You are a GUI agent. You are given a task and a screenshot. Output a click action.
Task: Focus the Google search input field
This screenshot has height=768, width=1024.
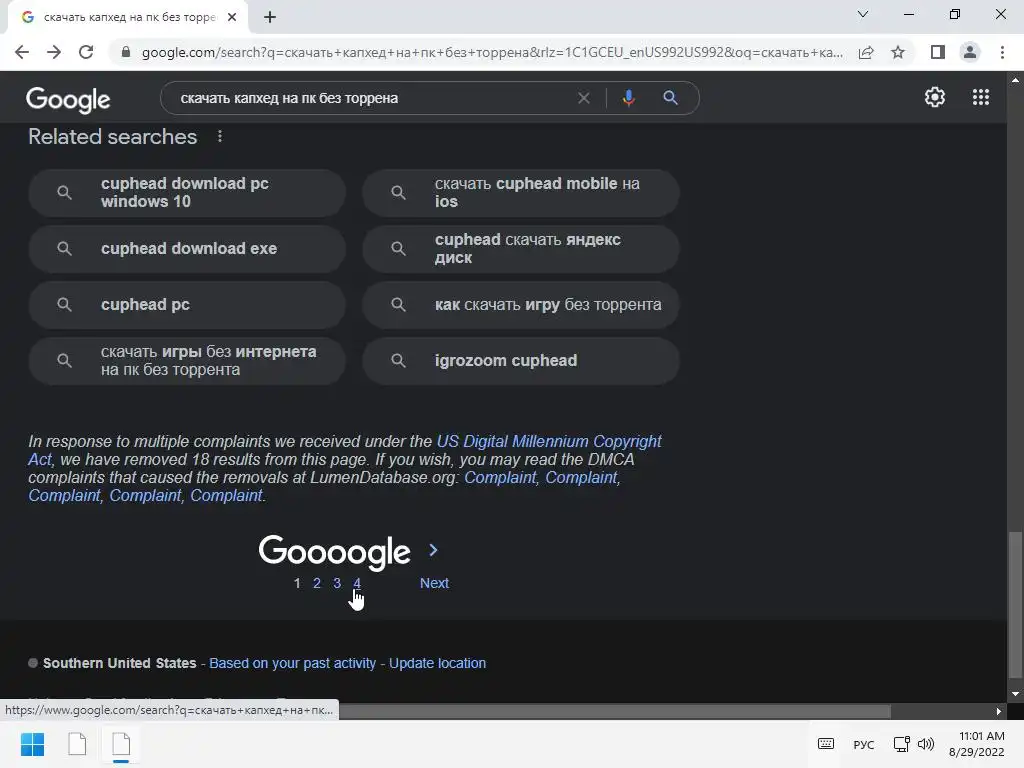[x=372, y=98]
